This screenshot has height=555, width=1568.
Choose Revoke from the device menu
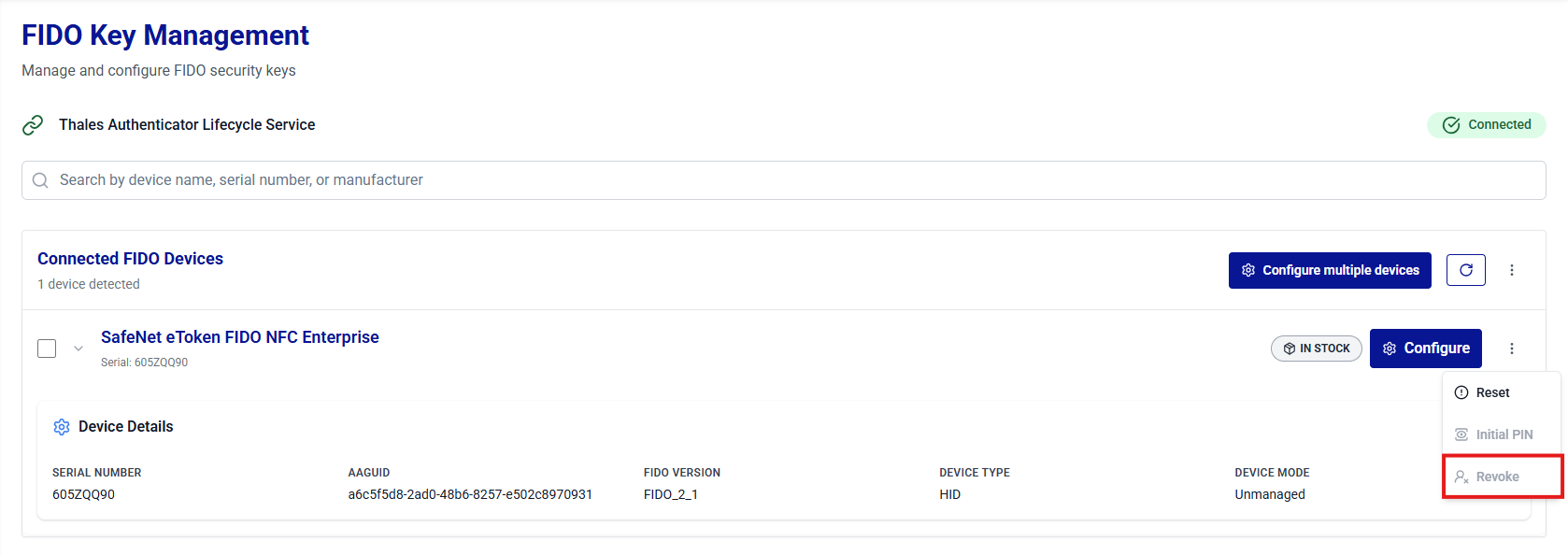point(1502,477)
